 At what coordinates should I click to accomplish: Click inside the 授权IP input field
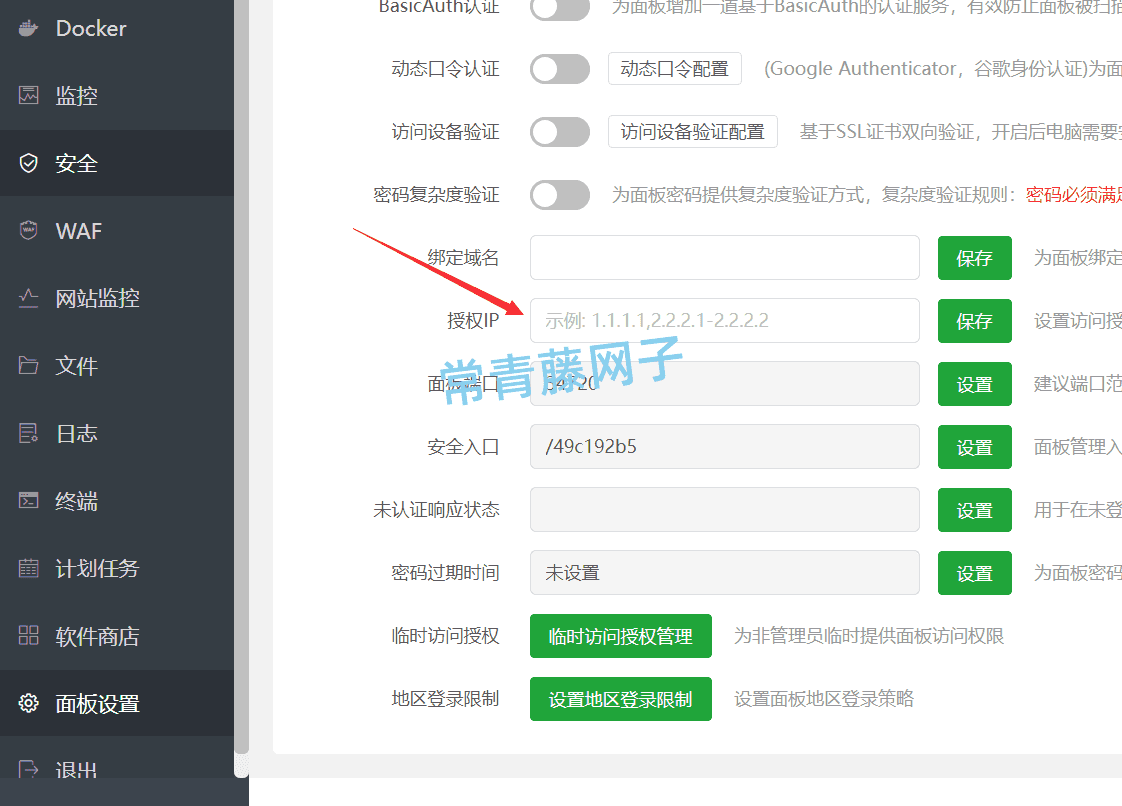(x=724, y=320)
